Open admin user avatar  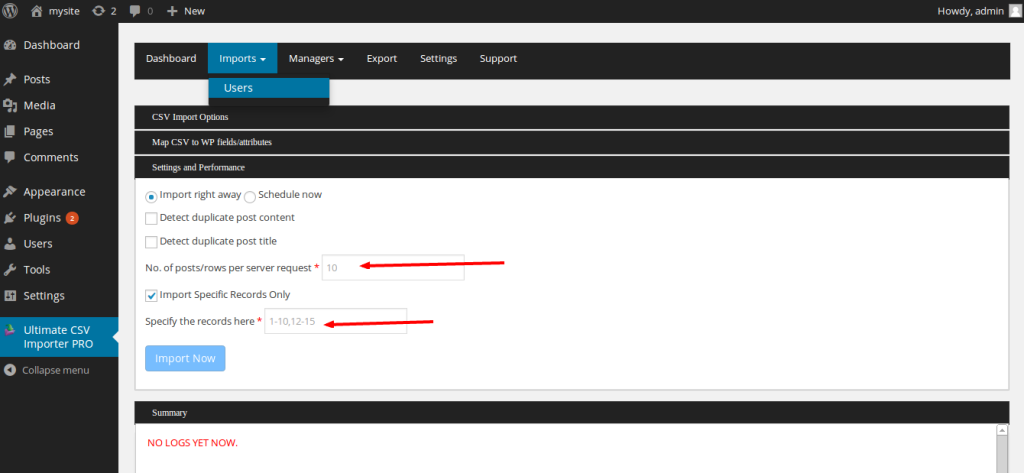coord(1014,10)
